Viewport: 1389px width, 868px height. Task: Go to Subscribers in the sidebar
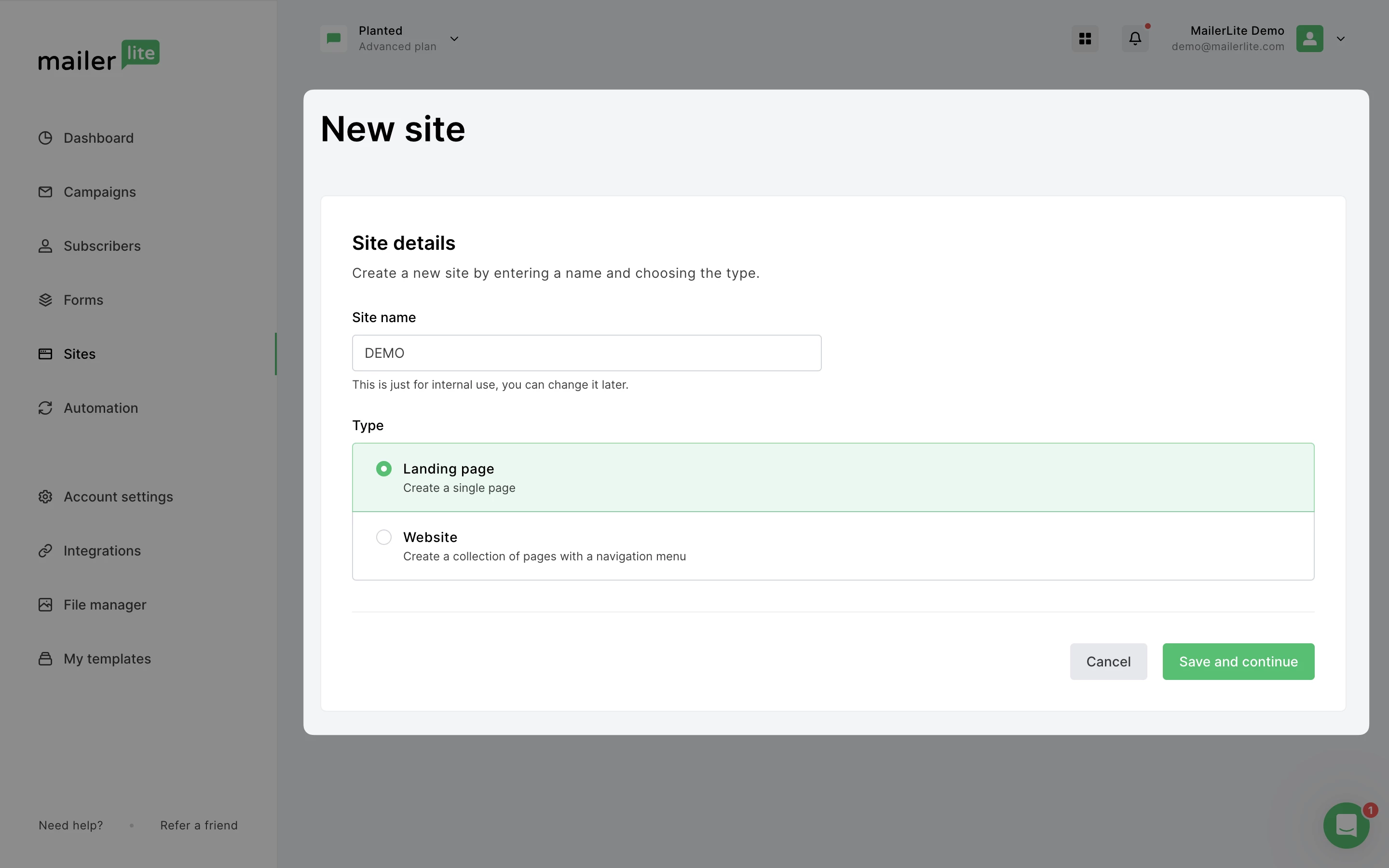click(x=102, y=246)
